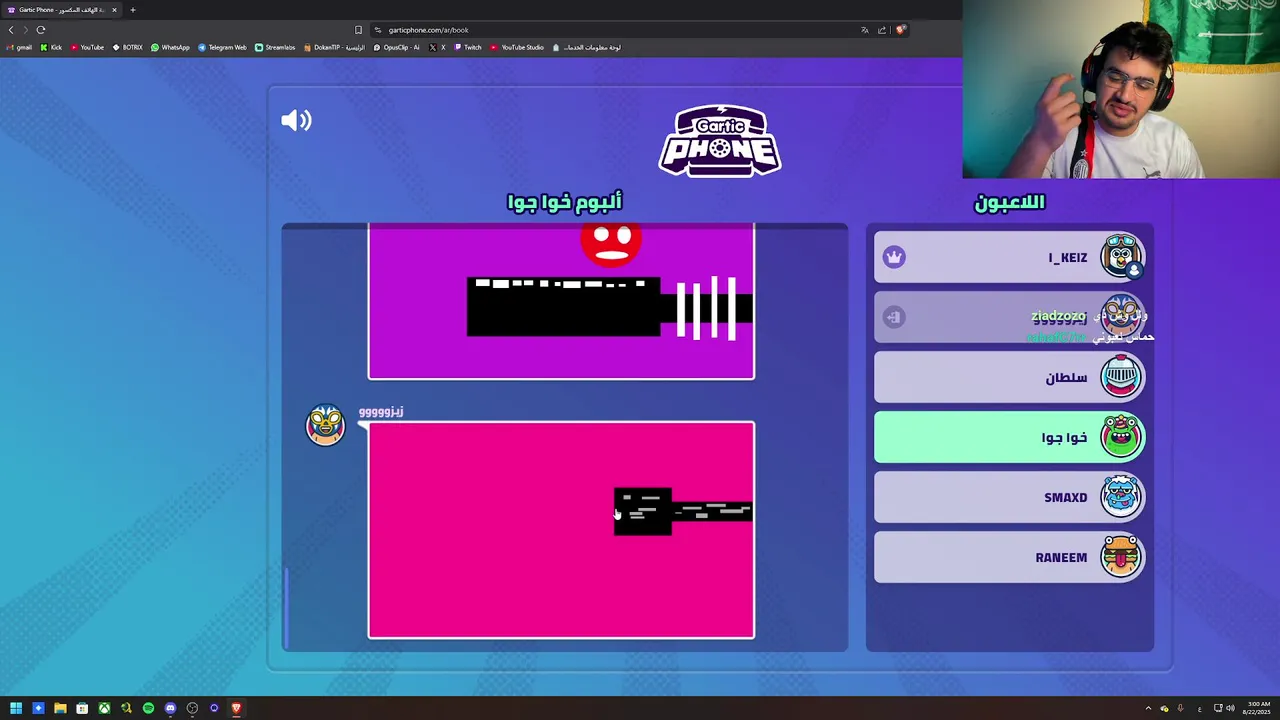The height and width of the screenshot is (720, 1280).
Task: Select player I_KEIZ in the players list
Action: (1009, 257)
